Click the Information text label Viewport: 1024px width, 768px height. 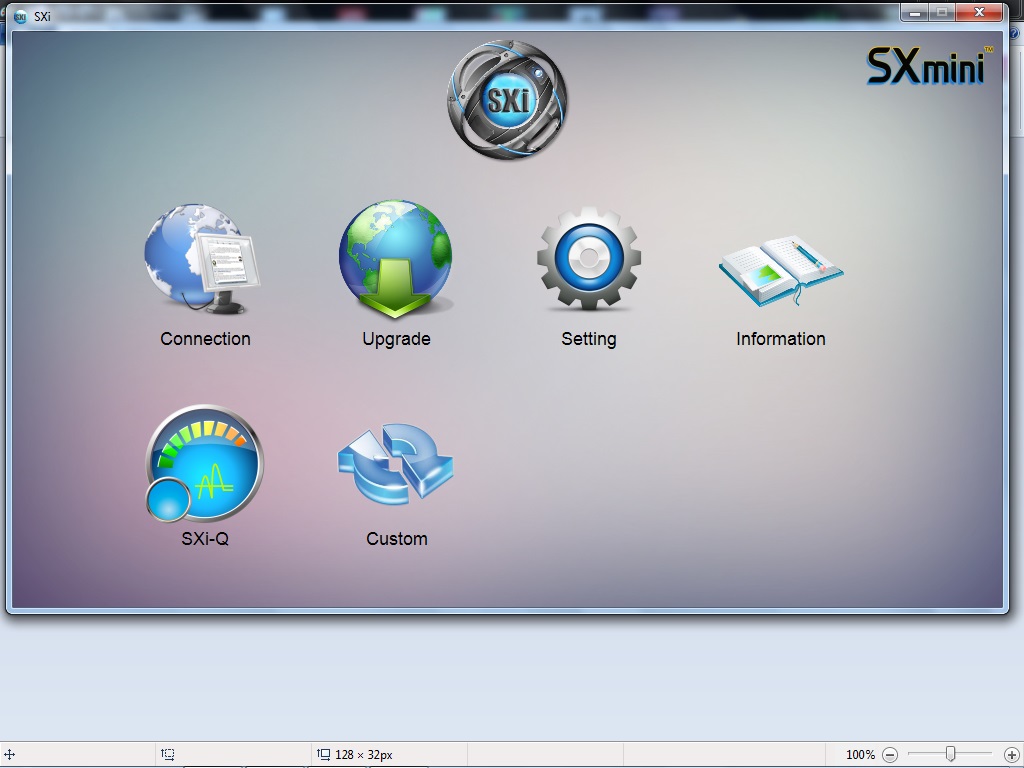pyautogui.click(x=780, y=339)
